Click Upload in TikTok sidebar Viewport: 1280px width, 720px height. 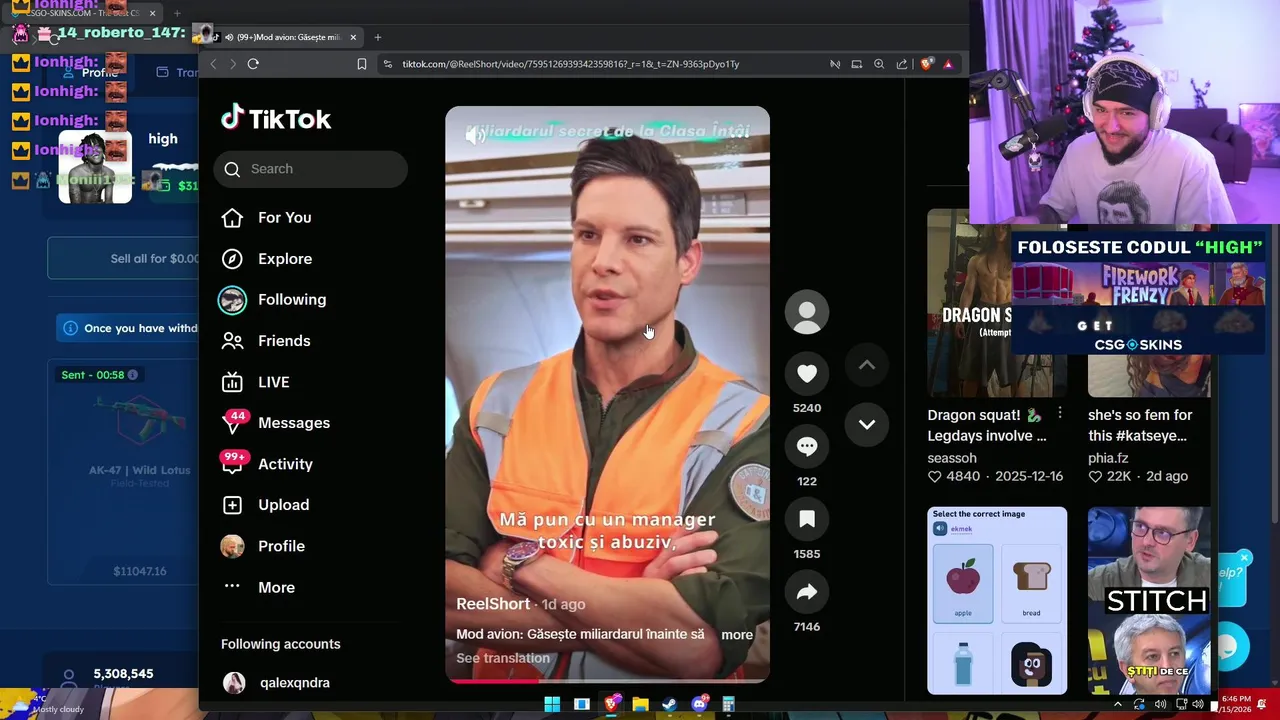(x=265, y=505)
